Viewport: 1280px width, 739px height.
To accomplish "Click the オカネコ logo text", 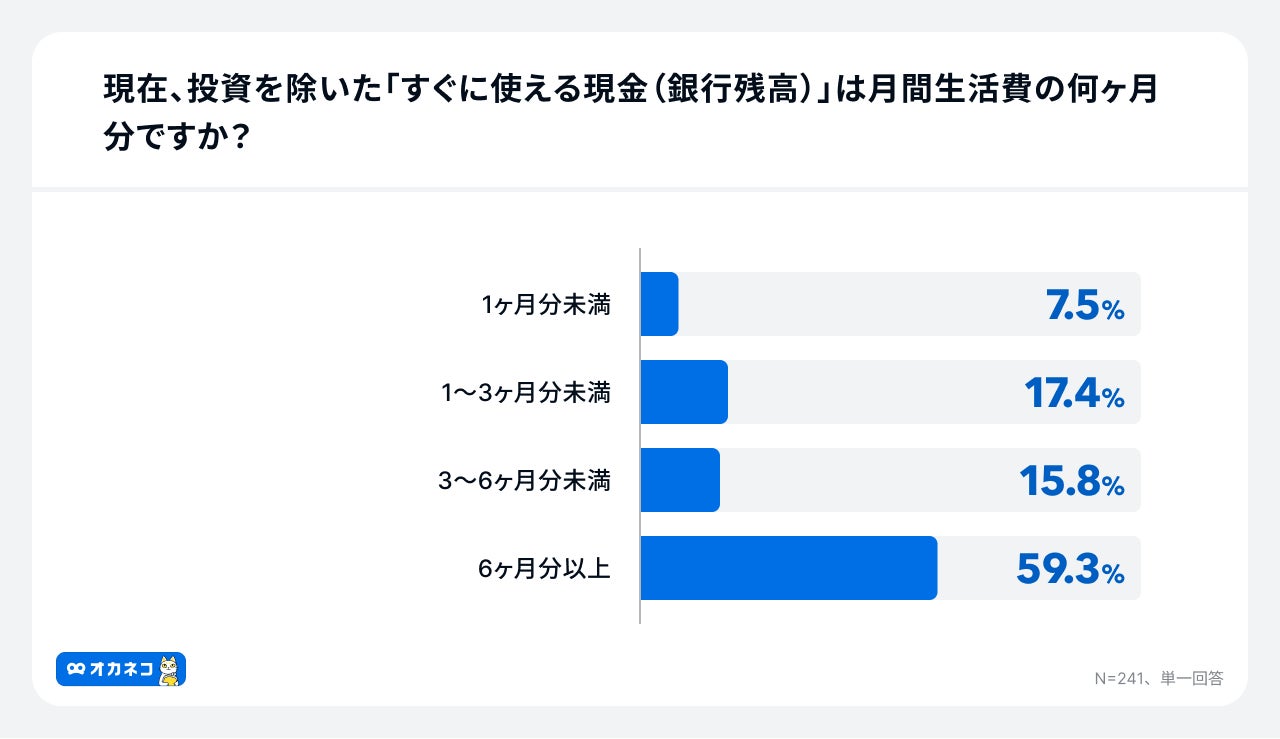I will [120, 669].
